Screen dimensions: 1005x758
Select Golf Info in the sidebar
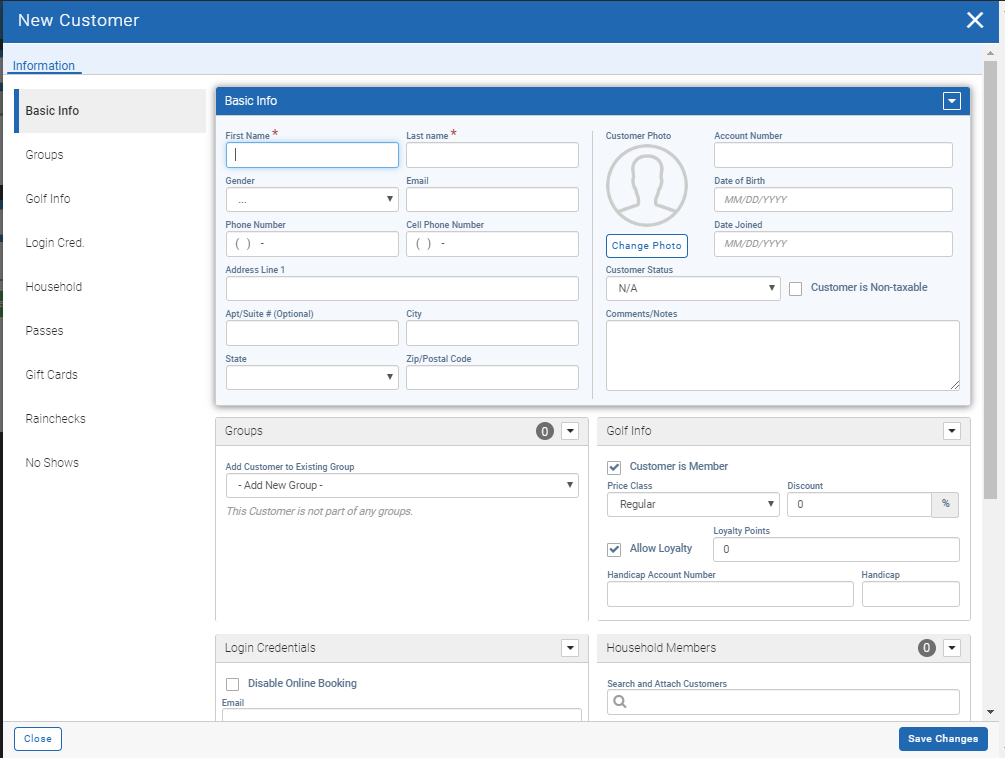tap(48, 199)
